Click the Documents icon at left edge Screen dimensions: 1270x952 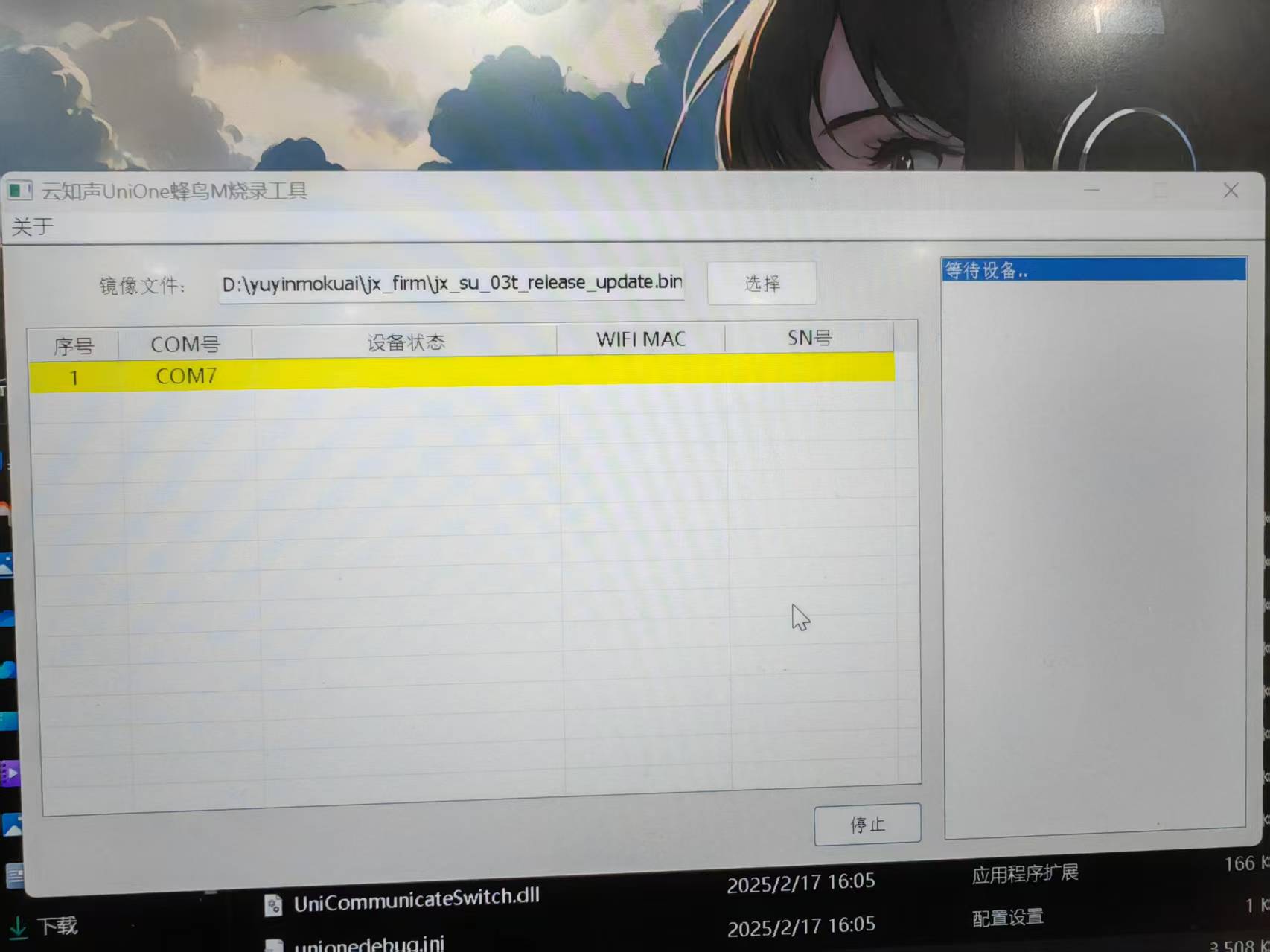click(14, 875)
